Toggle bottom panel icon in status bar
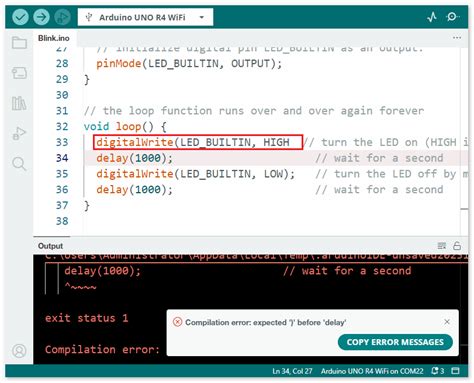Image resolution: width=474 pixels, height=383 pixels. pyautogui.click(x=455, y=371)
